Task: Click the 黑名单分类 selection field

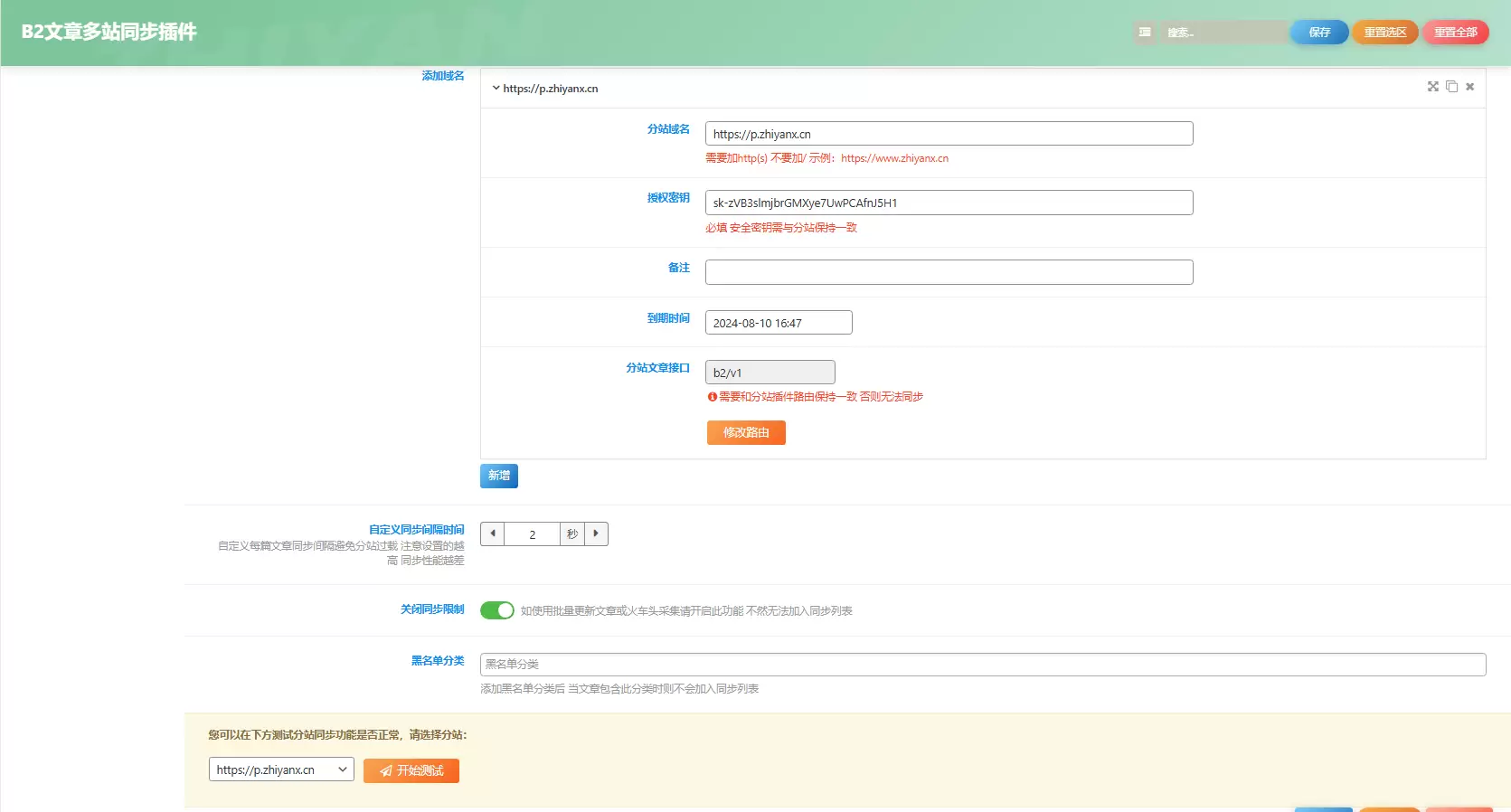Action: pos(983,665)
